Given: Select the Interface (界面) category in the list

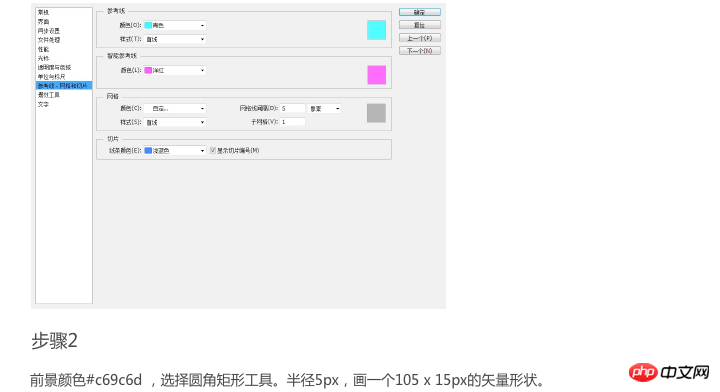Looking at the screenshot, I should click(x=43, y=22).
